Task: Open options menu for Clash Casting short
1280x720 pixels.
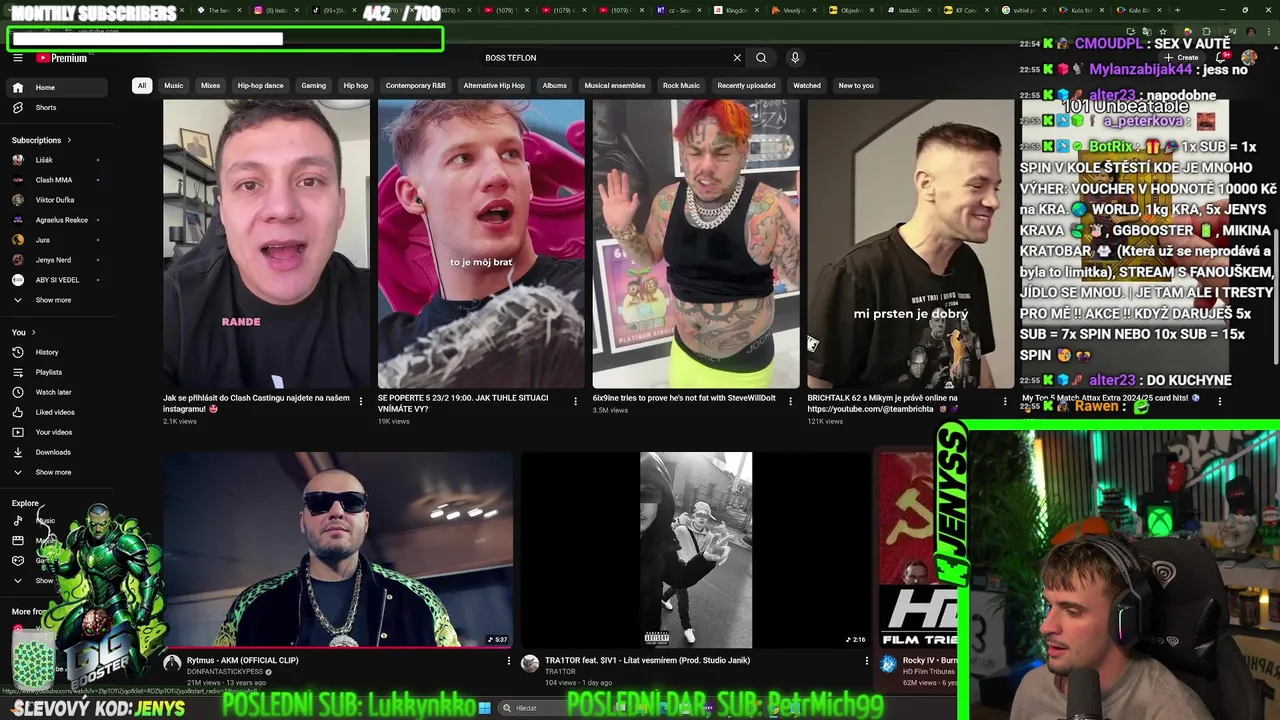Action: (x=361, y=402)
